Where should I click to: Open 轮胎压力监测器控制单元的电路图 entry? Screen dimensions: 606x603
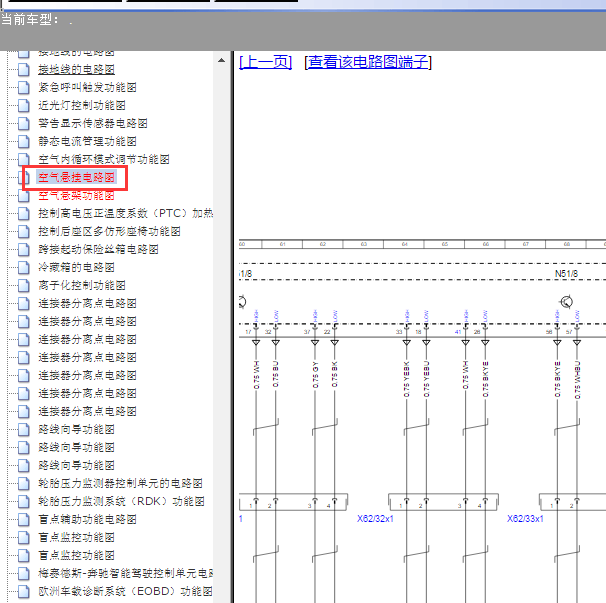coord(120,483)
